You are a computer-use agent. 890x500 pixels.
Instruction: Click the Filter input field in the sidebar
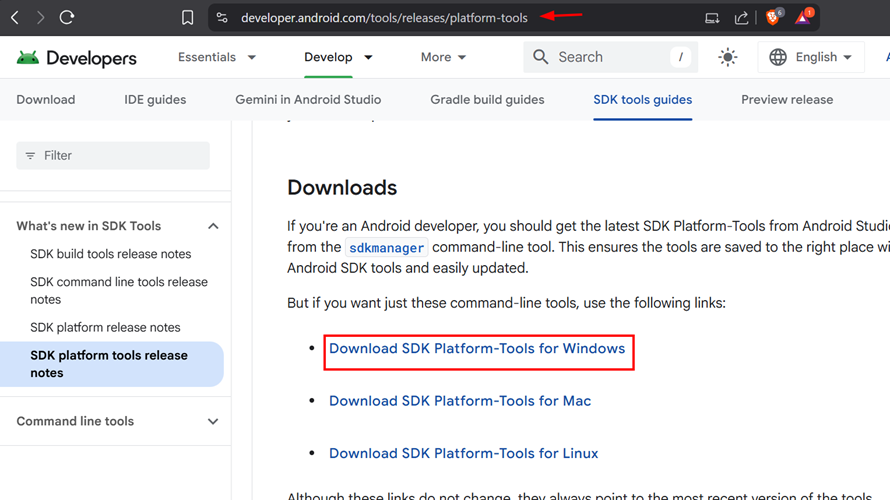click(x=113, y=155)
